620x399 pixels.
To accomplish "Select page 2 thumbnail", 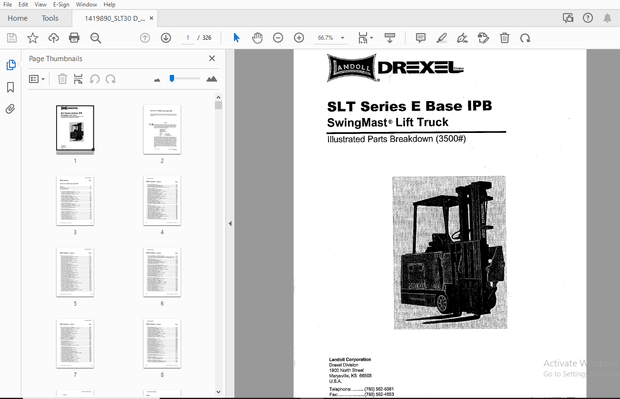I will pos(162,129).
